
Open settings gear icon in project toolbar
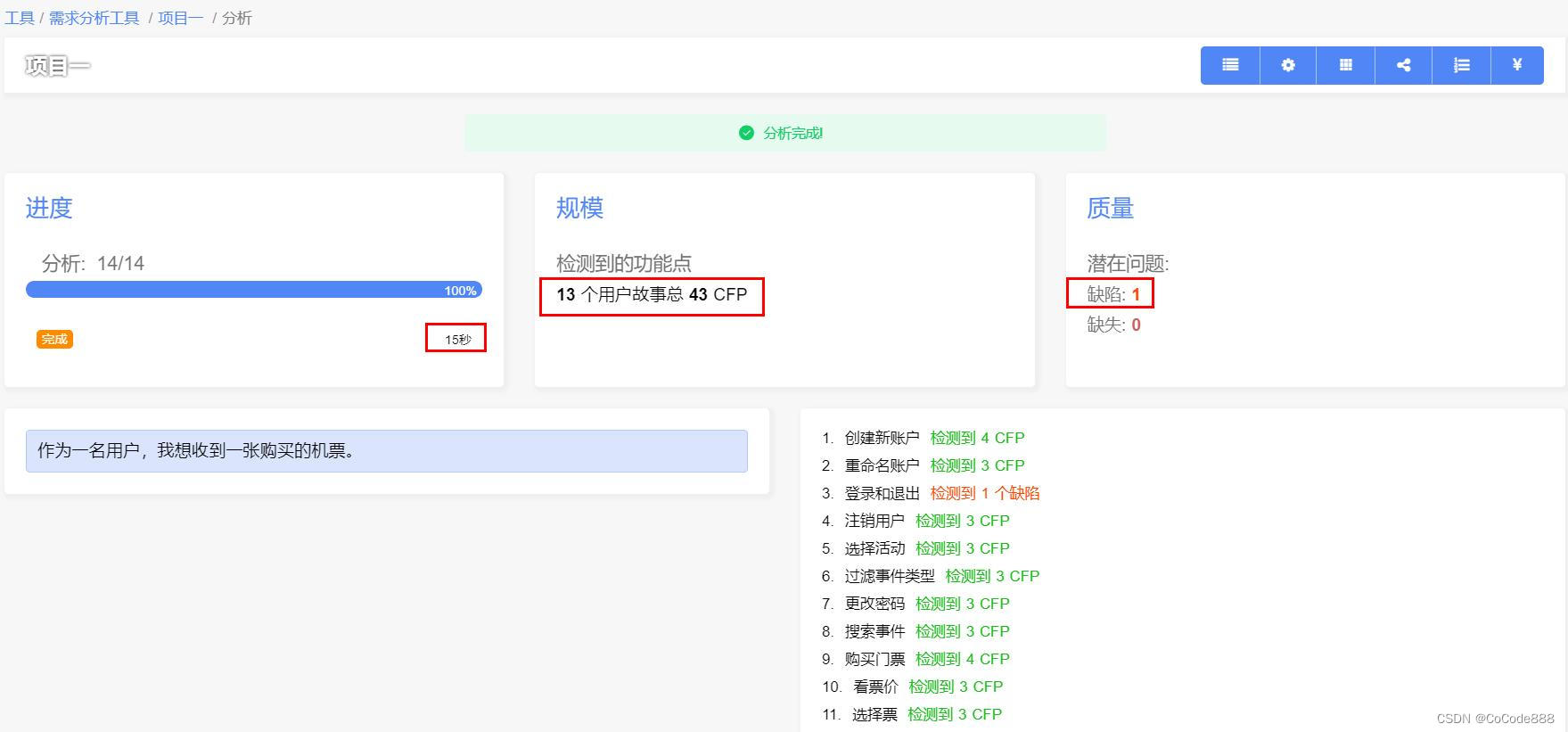[x=1288, y=65]
